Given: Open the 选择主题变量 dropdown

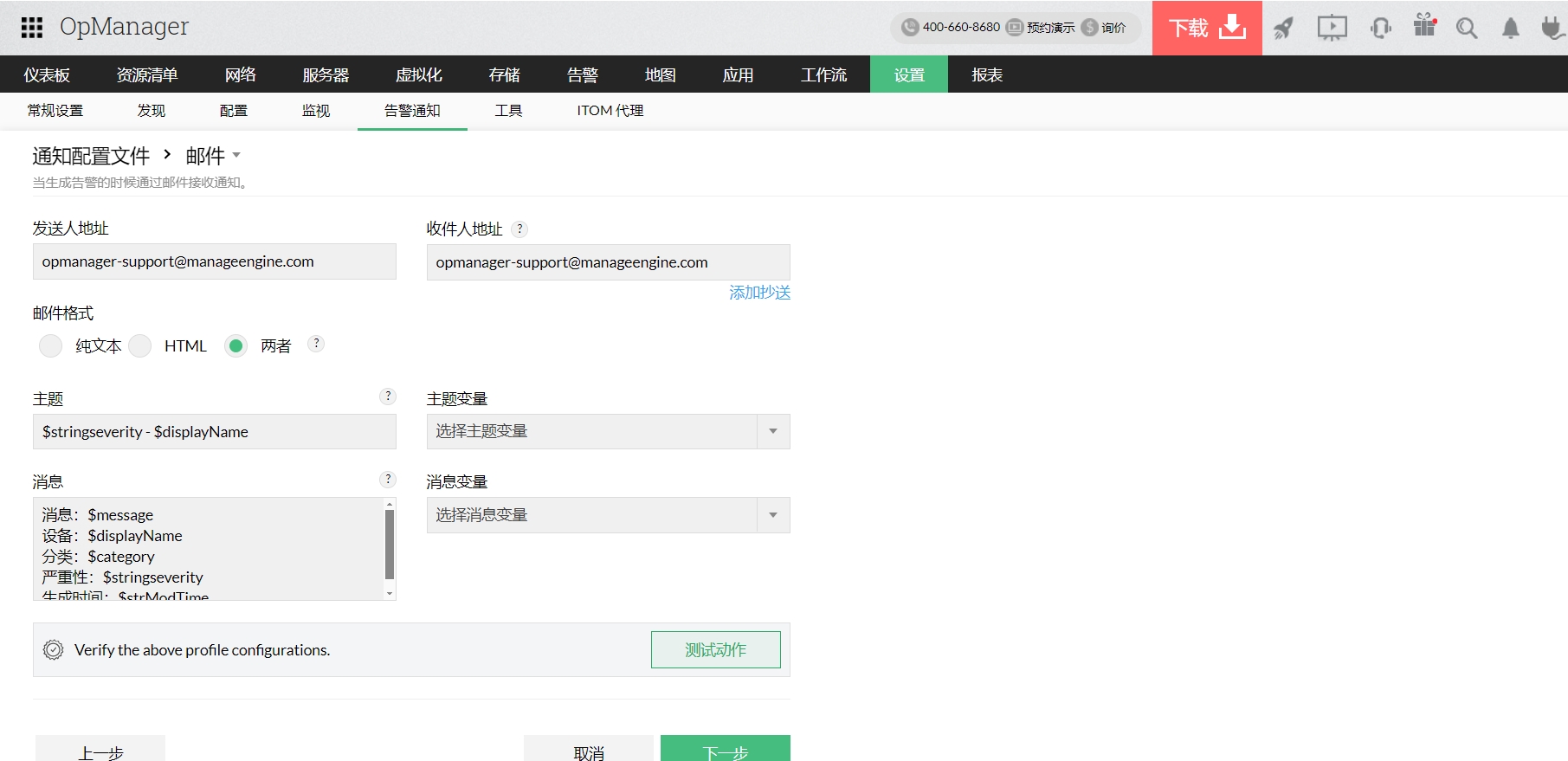Looking at the screenshot, I should (609, 431).
